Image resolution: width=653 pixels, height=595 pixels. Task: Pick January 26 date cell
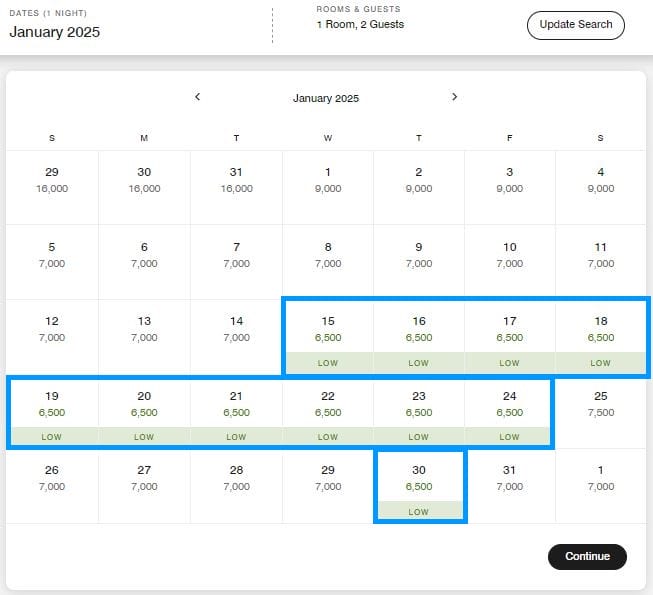[52, 486]
